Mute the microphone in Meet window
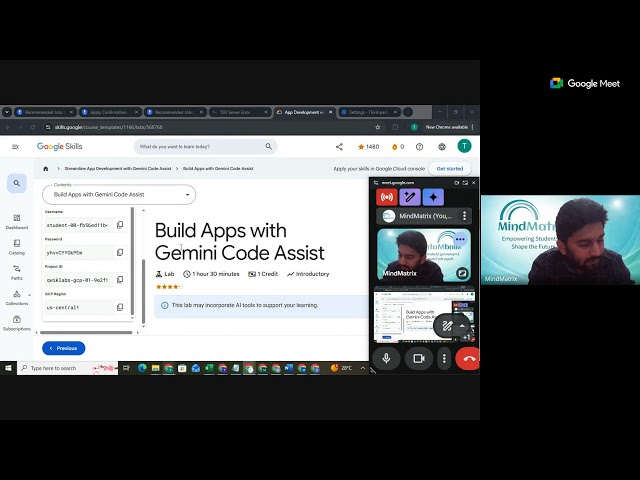Image resolution: width=640 pixels, height=480 pixels. (x=386, y=358)
